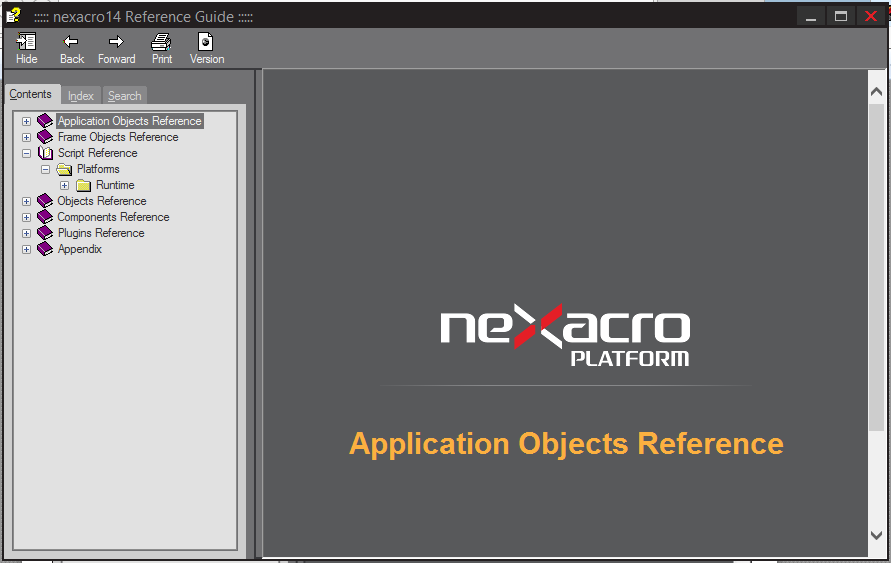
Task: Select Frame Objects Reference tree item
Action: (x=118, y=137)
